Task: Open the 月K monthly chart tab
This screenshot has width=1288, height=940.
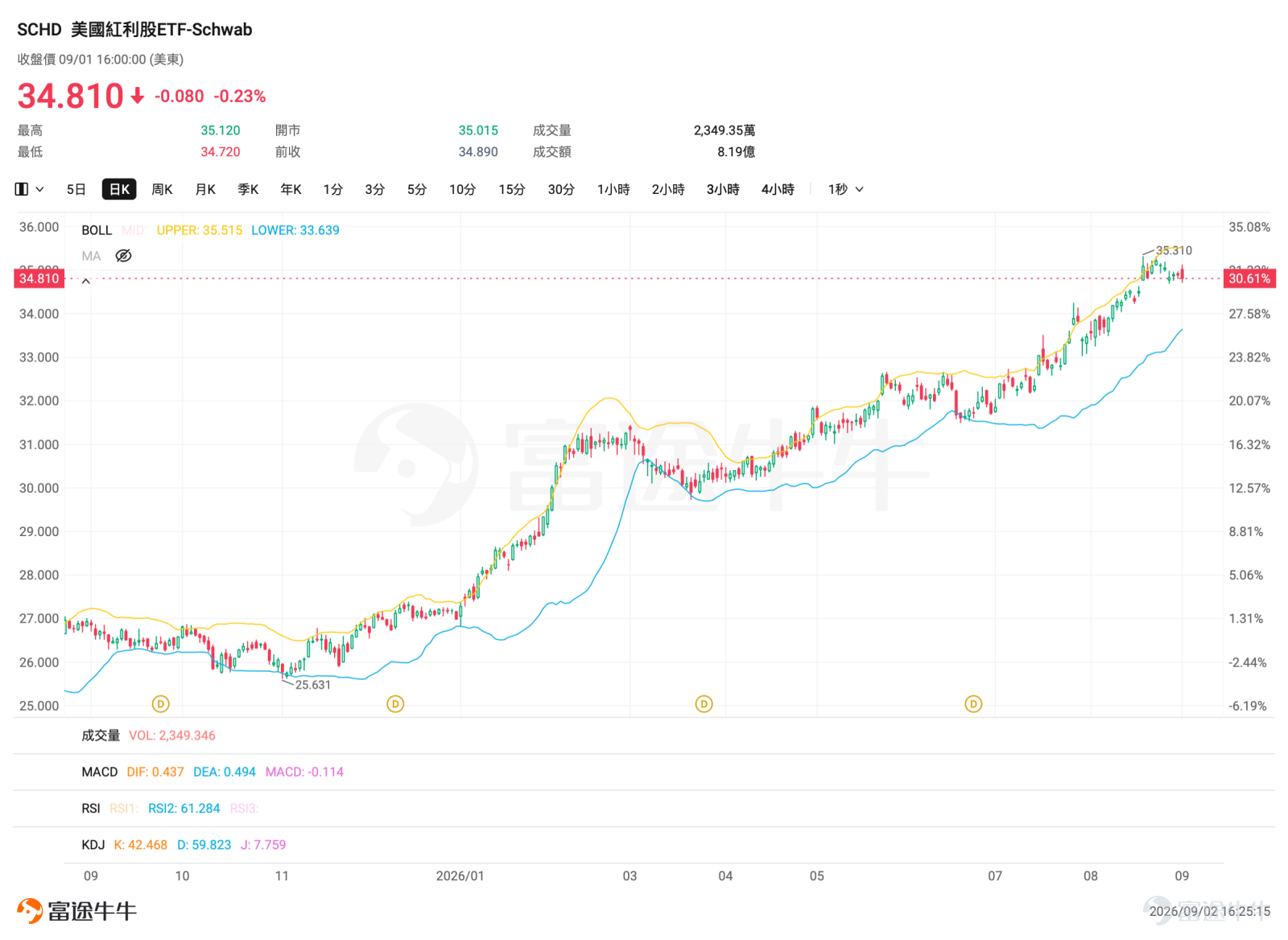Action: (205, 189)
